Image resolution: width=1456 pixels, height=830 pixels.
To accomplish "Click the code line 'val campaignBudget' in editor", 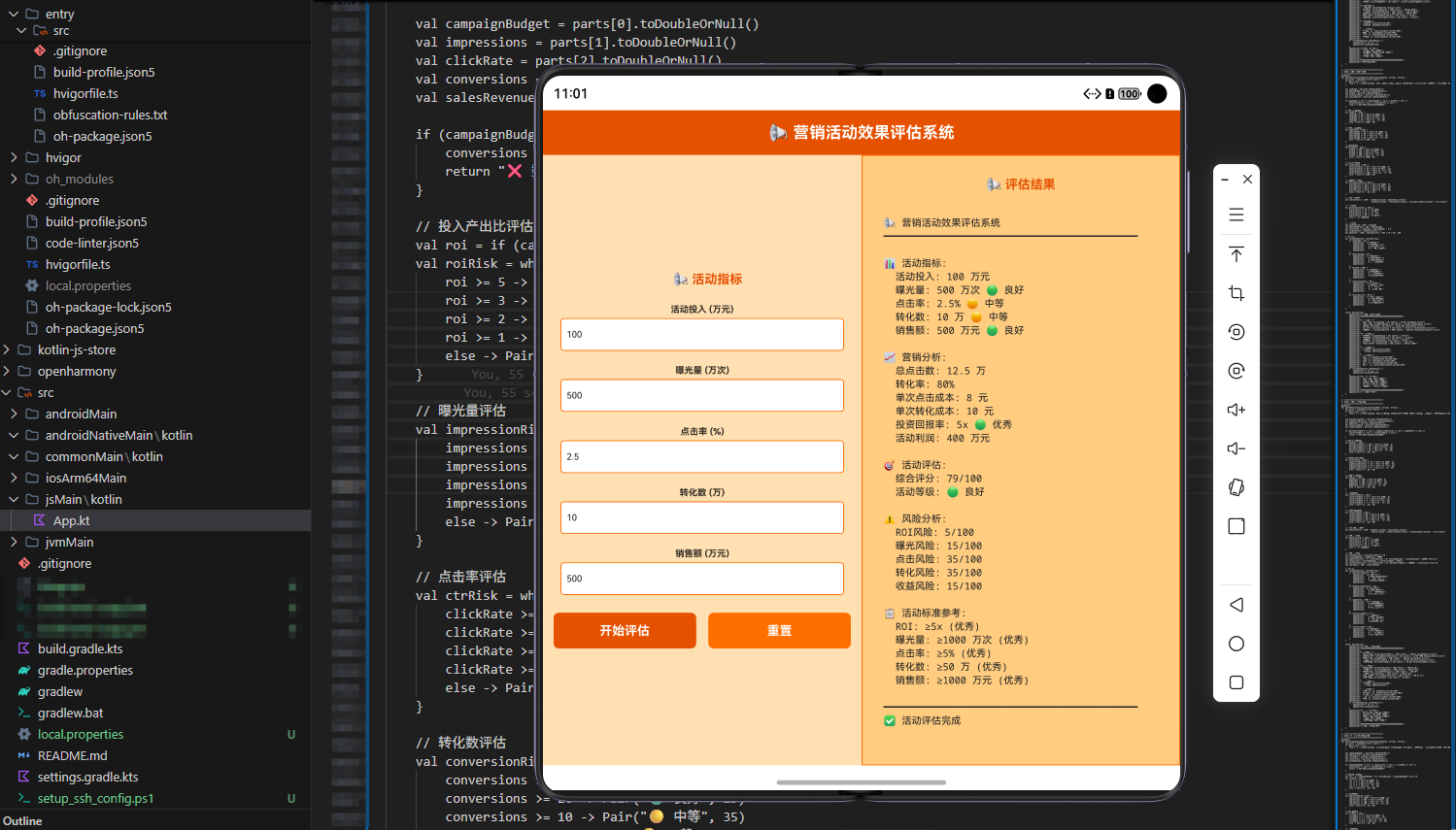I will click(587, 23).
